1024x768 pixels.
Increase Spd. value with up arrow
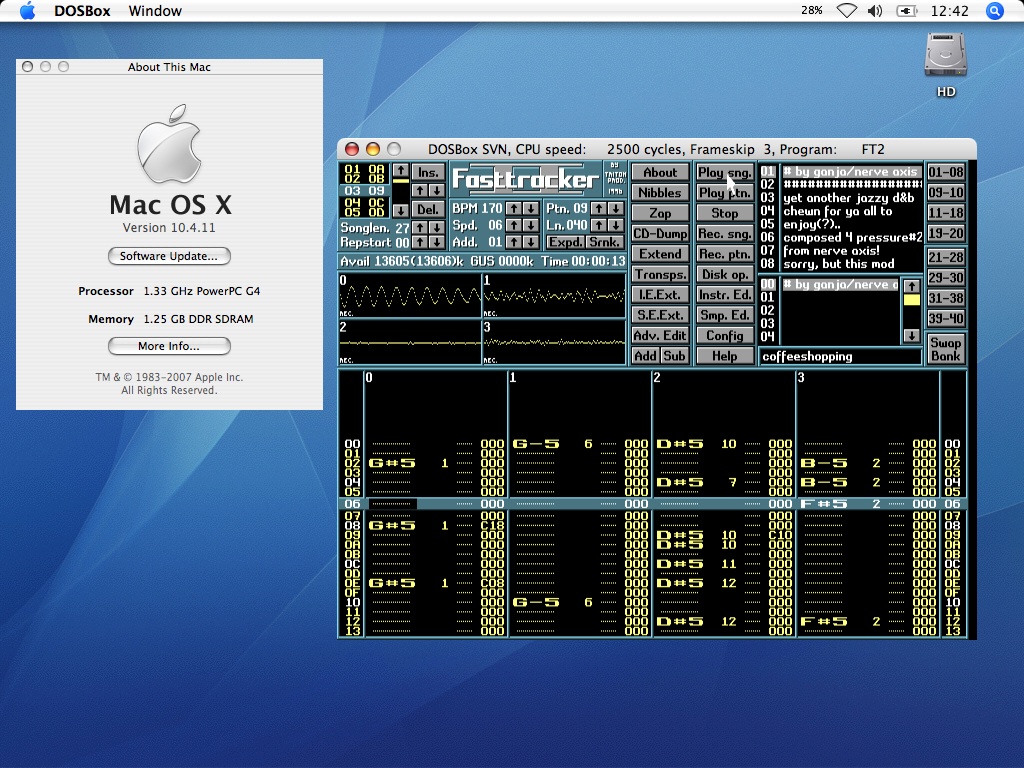tap(514, 225)
